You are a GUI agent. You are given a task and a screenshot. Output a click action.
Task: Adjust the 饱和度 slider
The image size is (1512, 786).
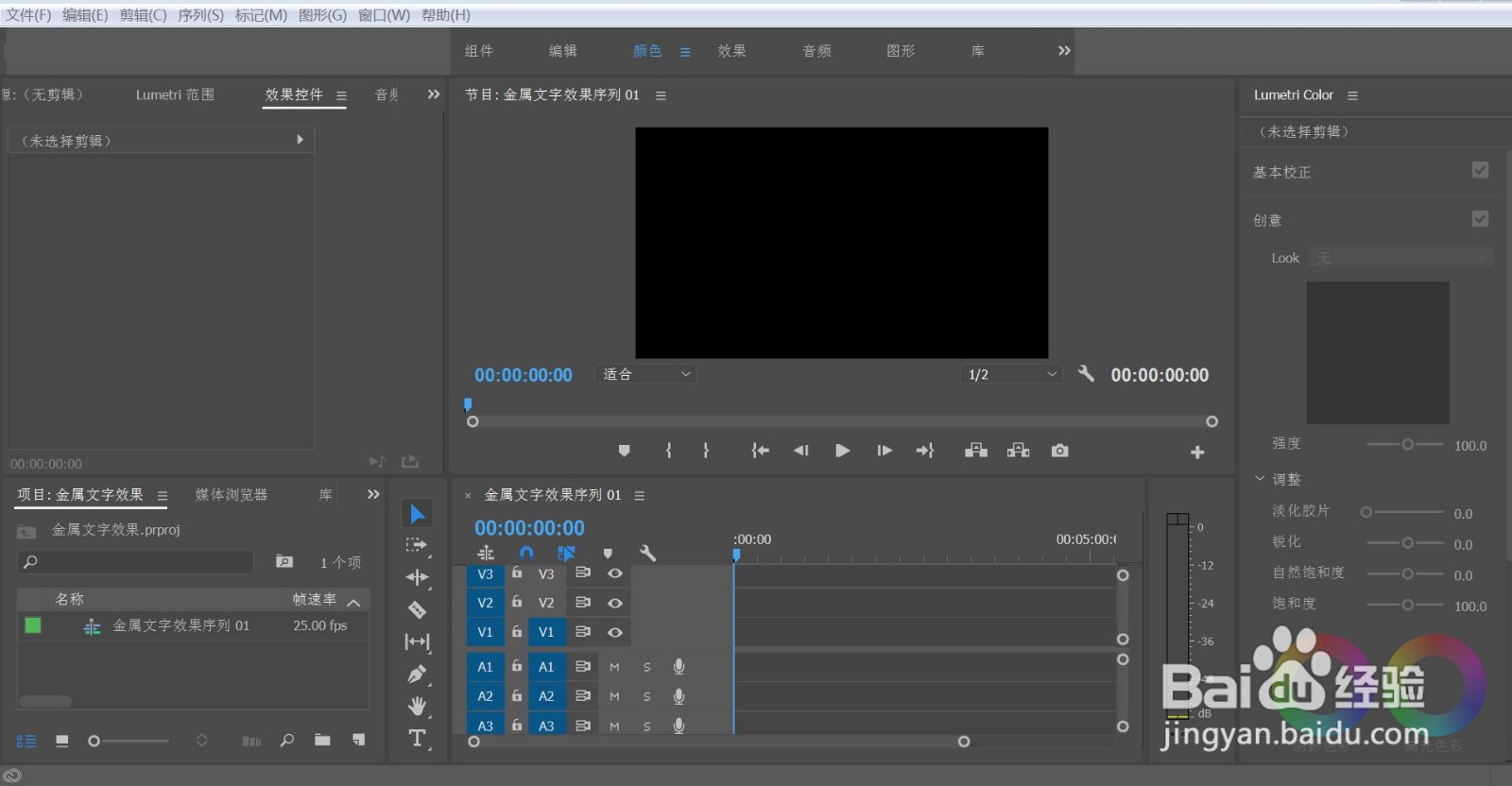pyautogui.click(x=1405, y=605)
